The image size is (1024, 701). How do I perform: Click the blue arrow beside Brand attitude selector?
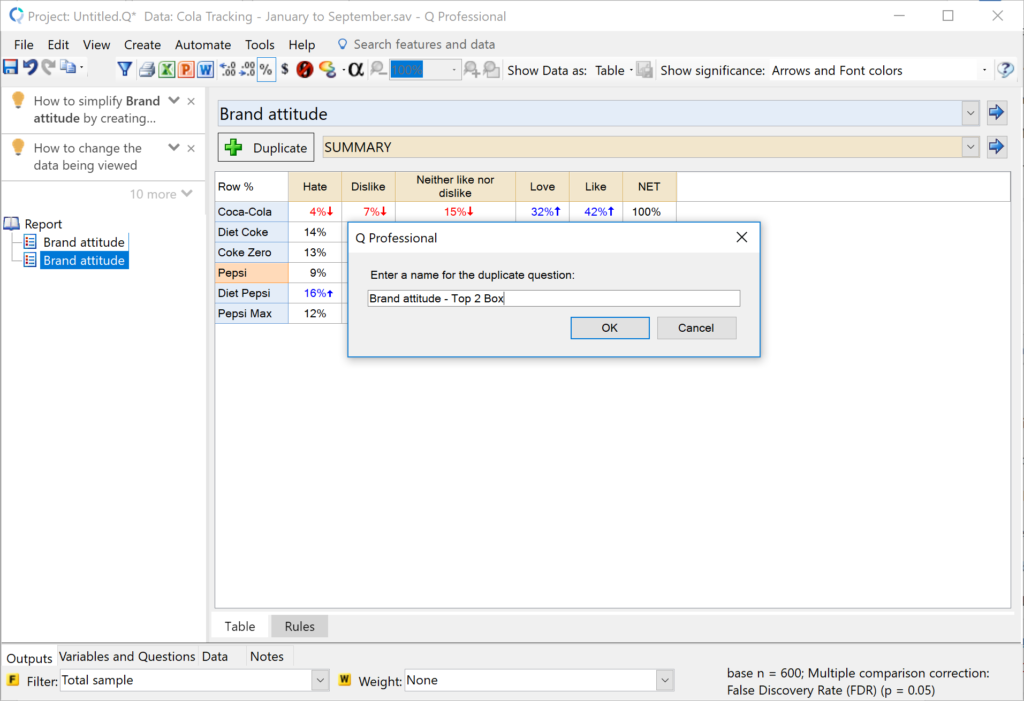point(996,112)
